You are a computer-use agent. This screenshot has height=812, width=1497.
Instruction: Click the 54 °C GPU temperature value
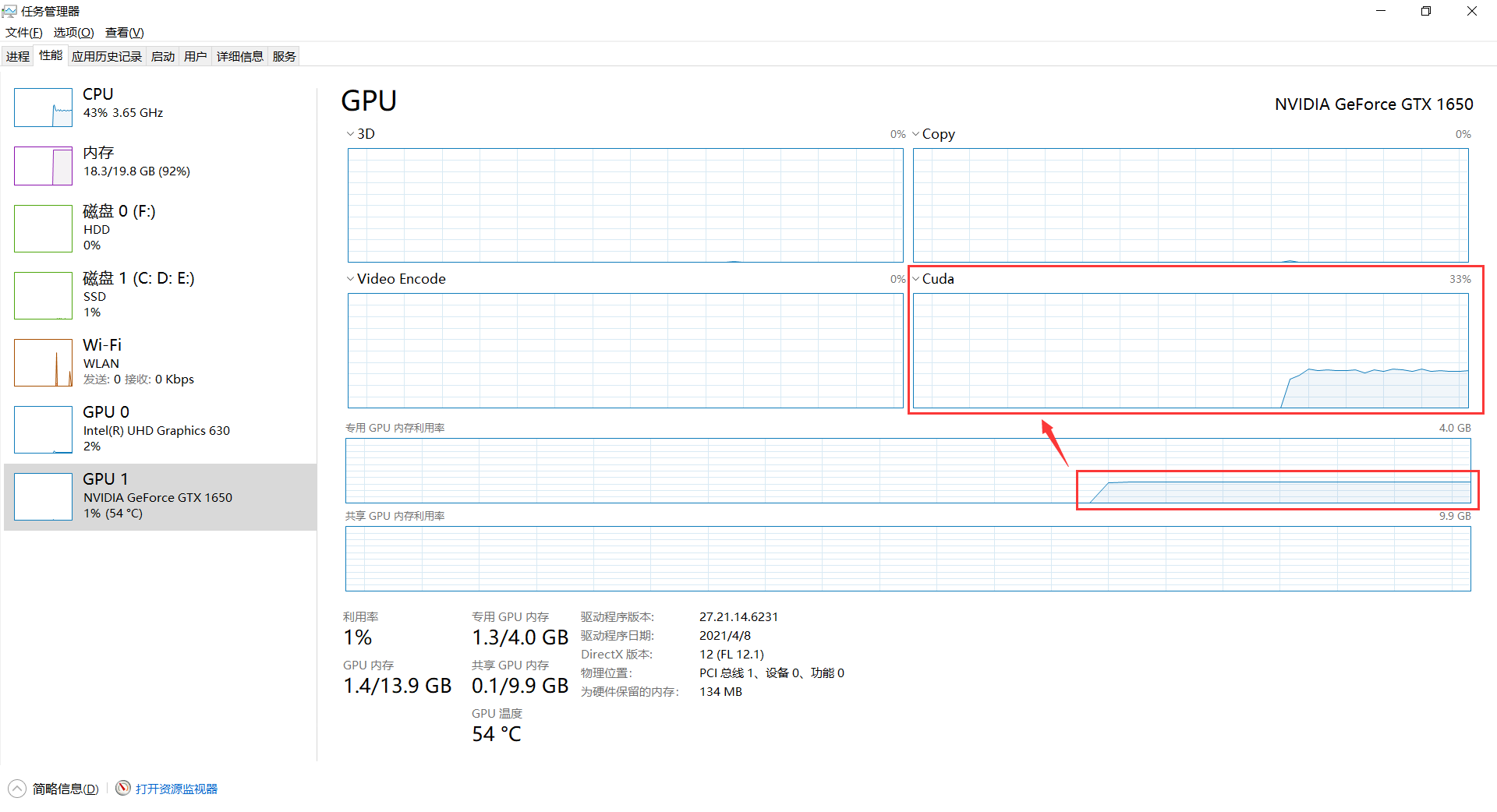point(497,734)
